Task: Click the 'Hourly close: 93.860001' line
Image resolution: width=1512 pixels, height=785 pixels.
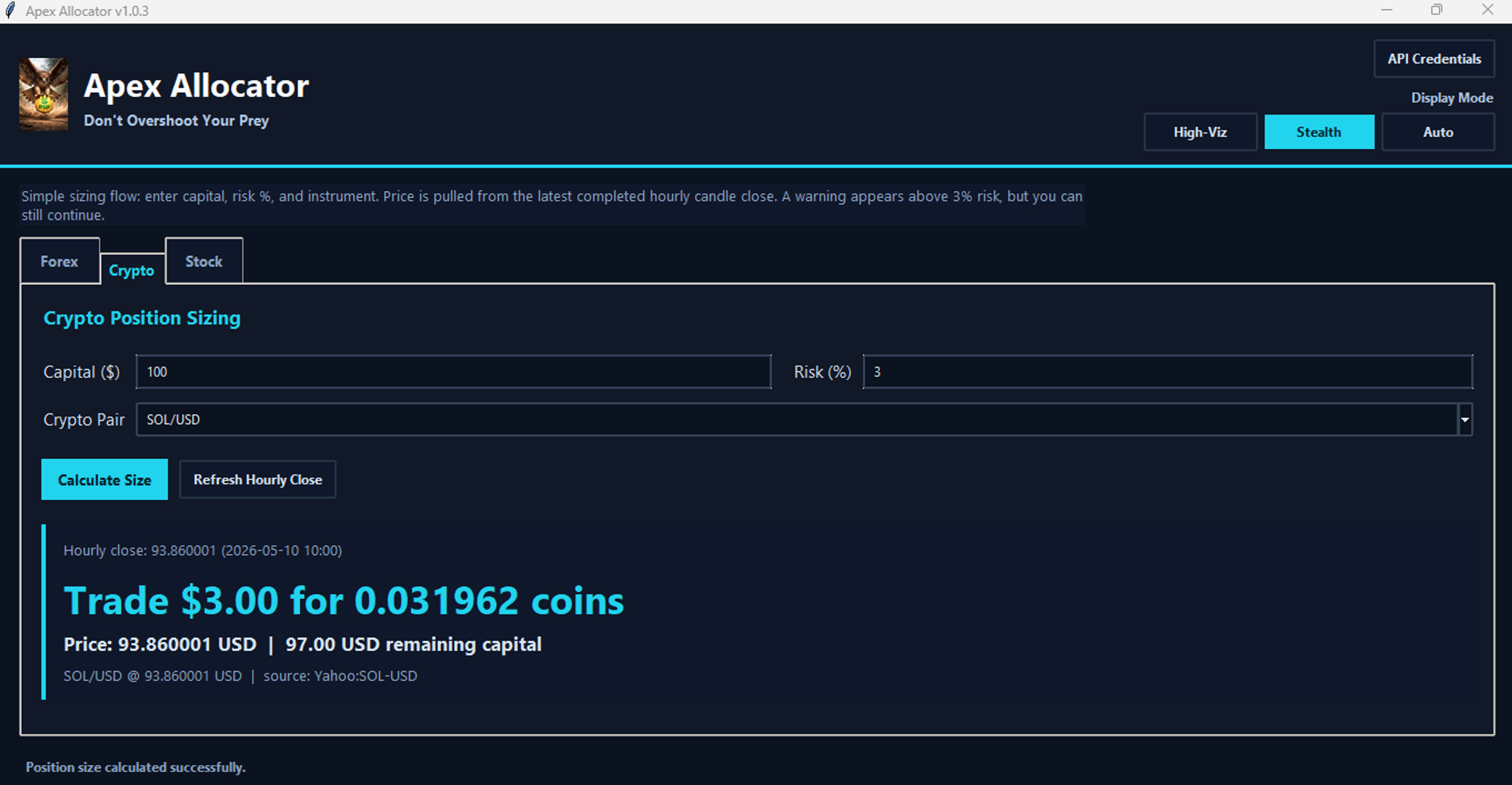Action: 203,551
